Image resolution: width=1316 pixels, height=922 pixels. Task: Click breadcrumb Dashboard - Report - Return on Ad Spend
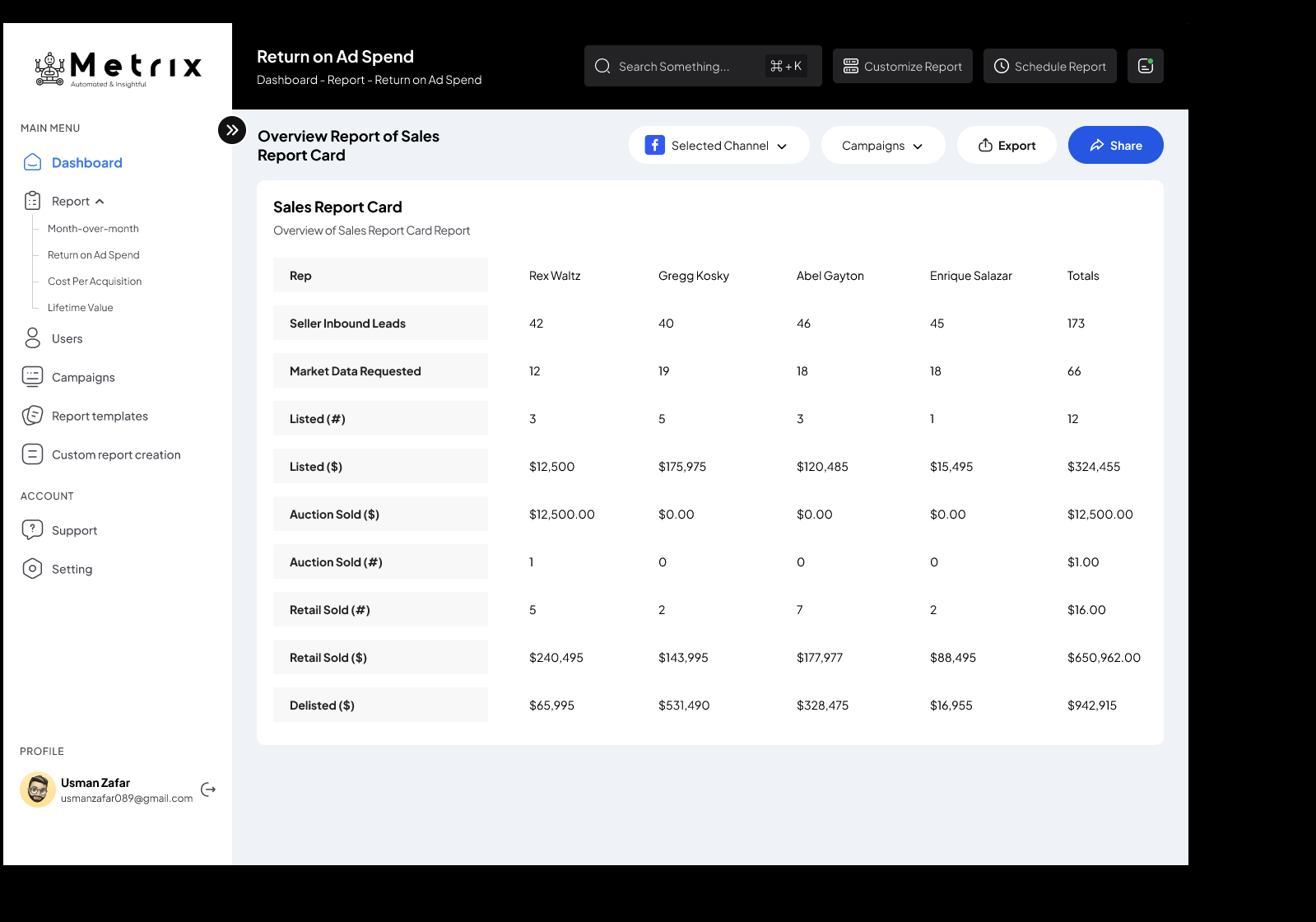[369, 80]
